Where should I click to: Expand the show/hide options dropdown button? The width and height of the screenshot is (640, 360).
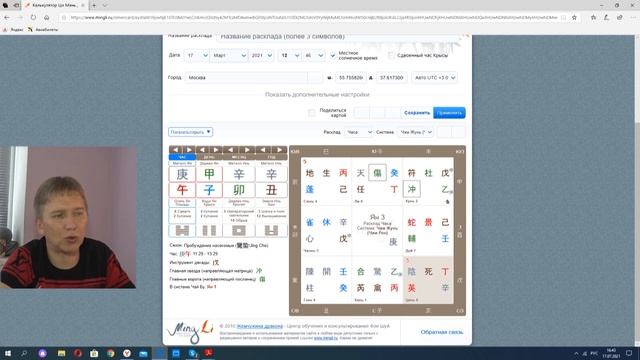tap(190, 132)
